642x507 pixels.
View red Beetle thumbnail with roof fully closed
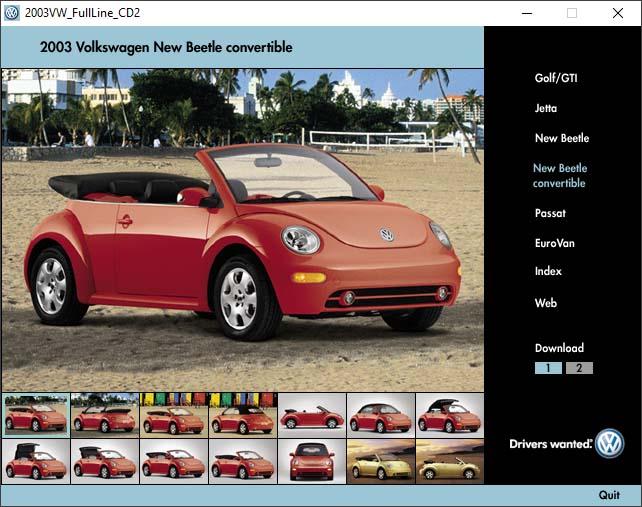381,415
